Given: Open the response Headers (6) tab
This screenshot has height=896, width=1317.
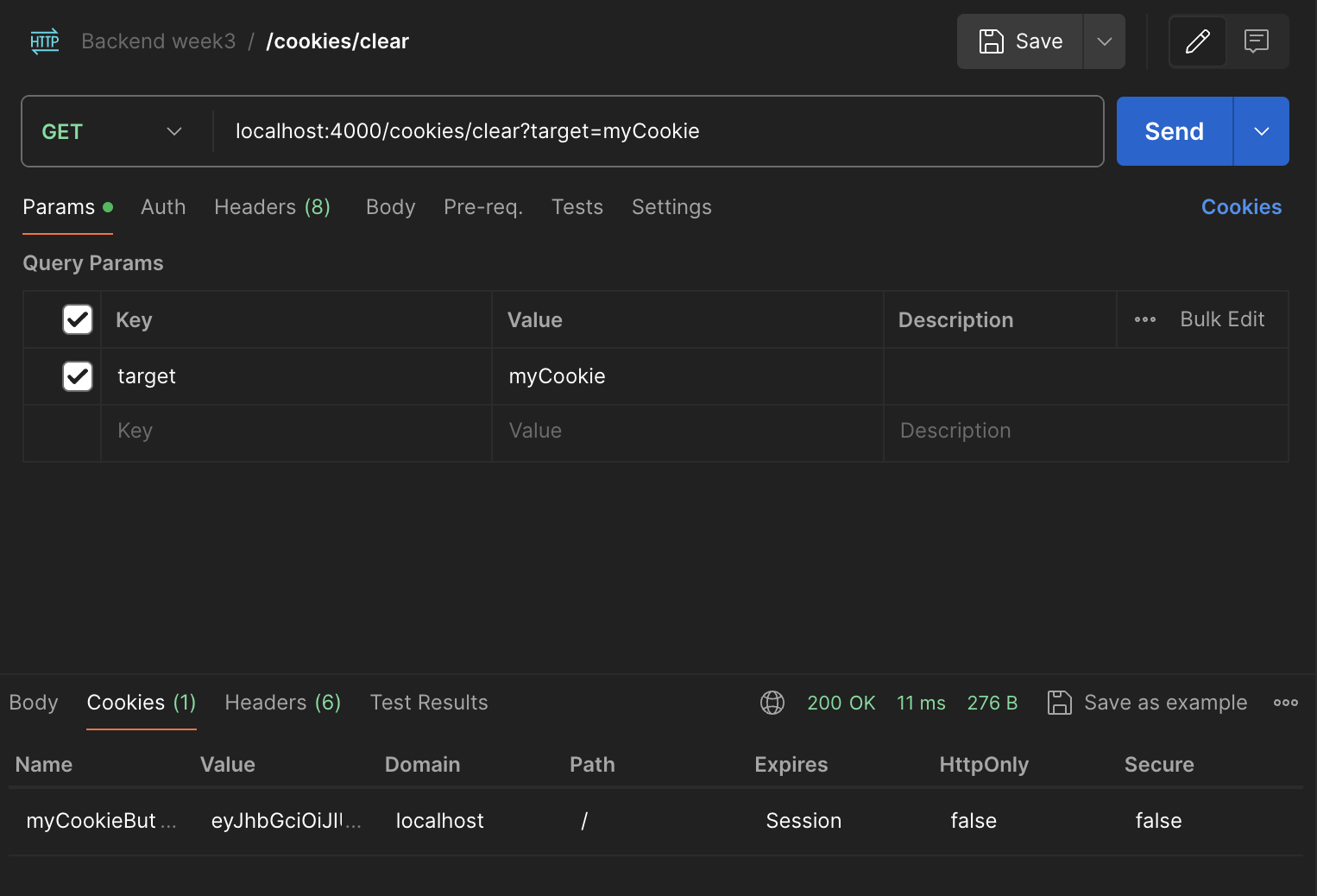Looking at the screenshot, I should [283, 703].
